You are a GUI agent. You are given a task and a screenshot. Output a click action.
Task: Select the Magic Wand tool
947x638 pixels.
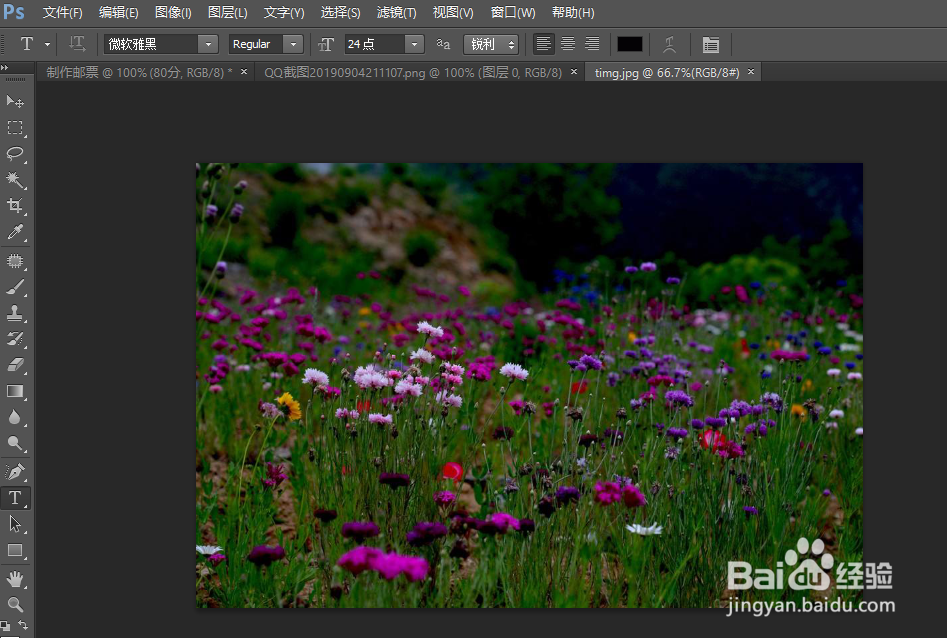(15, 179)
